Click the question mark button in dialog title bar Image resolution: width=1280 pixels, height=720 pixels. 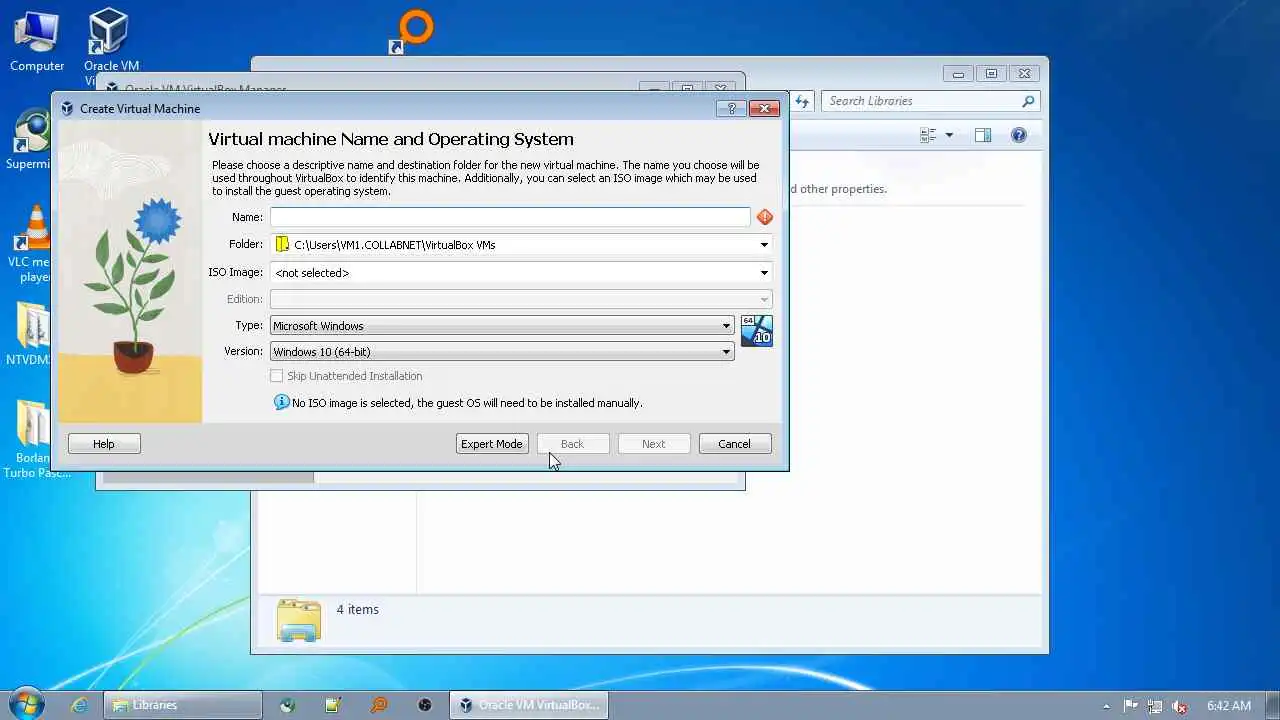pos(731,108)
